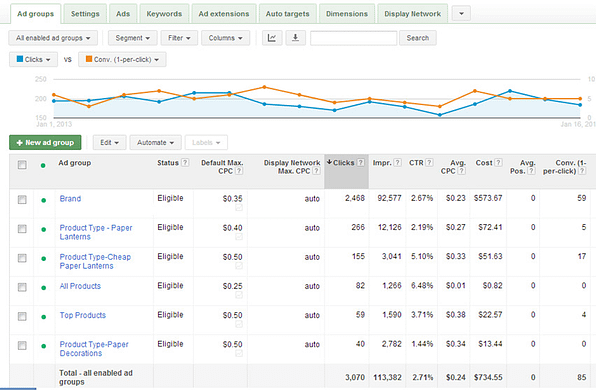Switch to the Ad extensions tab
The image size is (596, 390).
point(224,14)
